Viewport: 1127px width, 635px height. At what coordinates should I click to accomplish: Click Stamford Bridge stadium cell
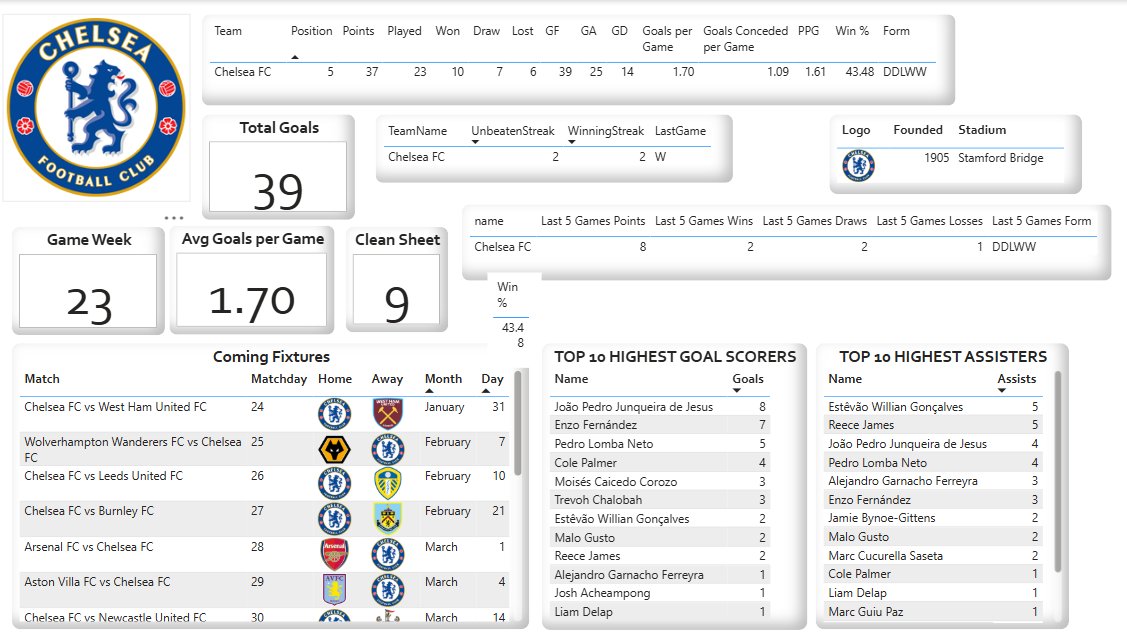point(1000,157)
